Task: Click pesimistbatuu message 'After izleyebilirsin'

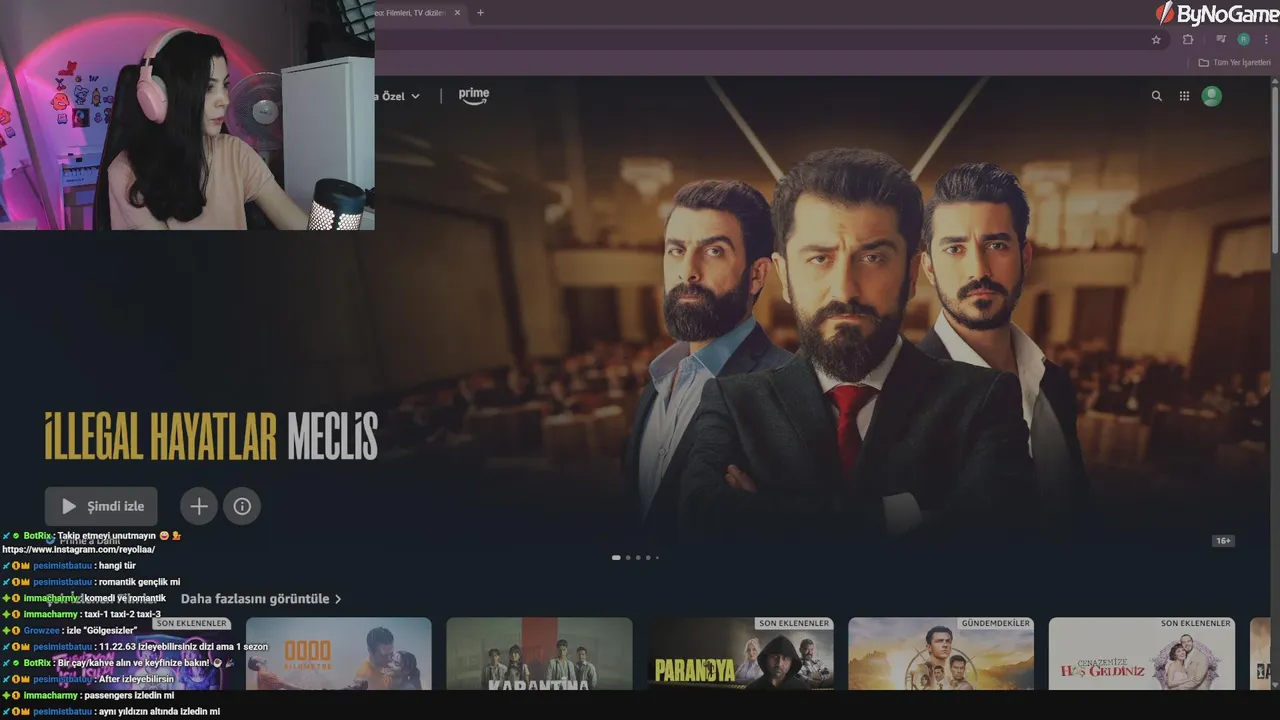Action: click(x=88, y=679)
